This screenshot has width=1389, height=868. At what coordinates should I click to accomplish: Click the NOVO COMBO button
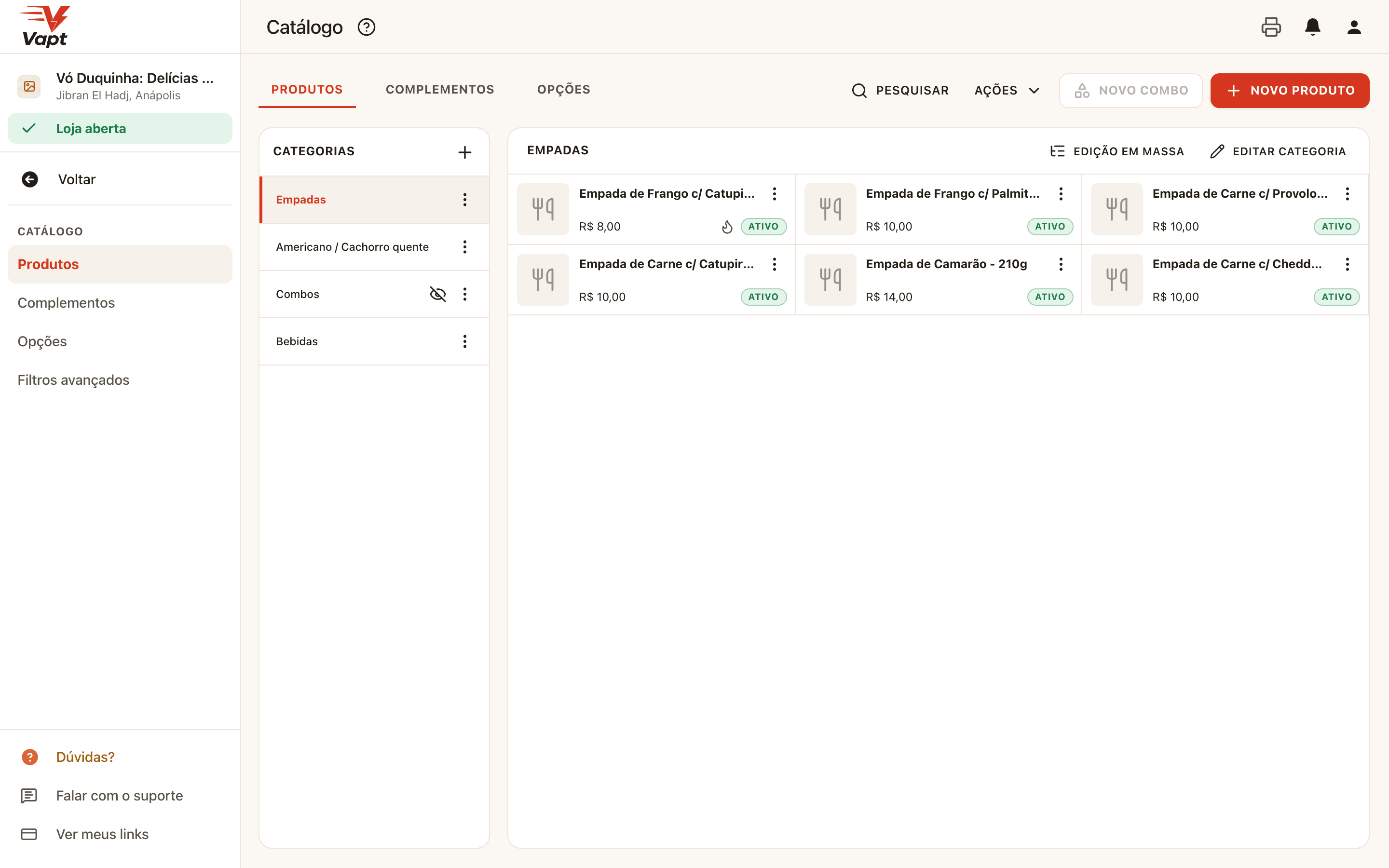point(1130,90)
